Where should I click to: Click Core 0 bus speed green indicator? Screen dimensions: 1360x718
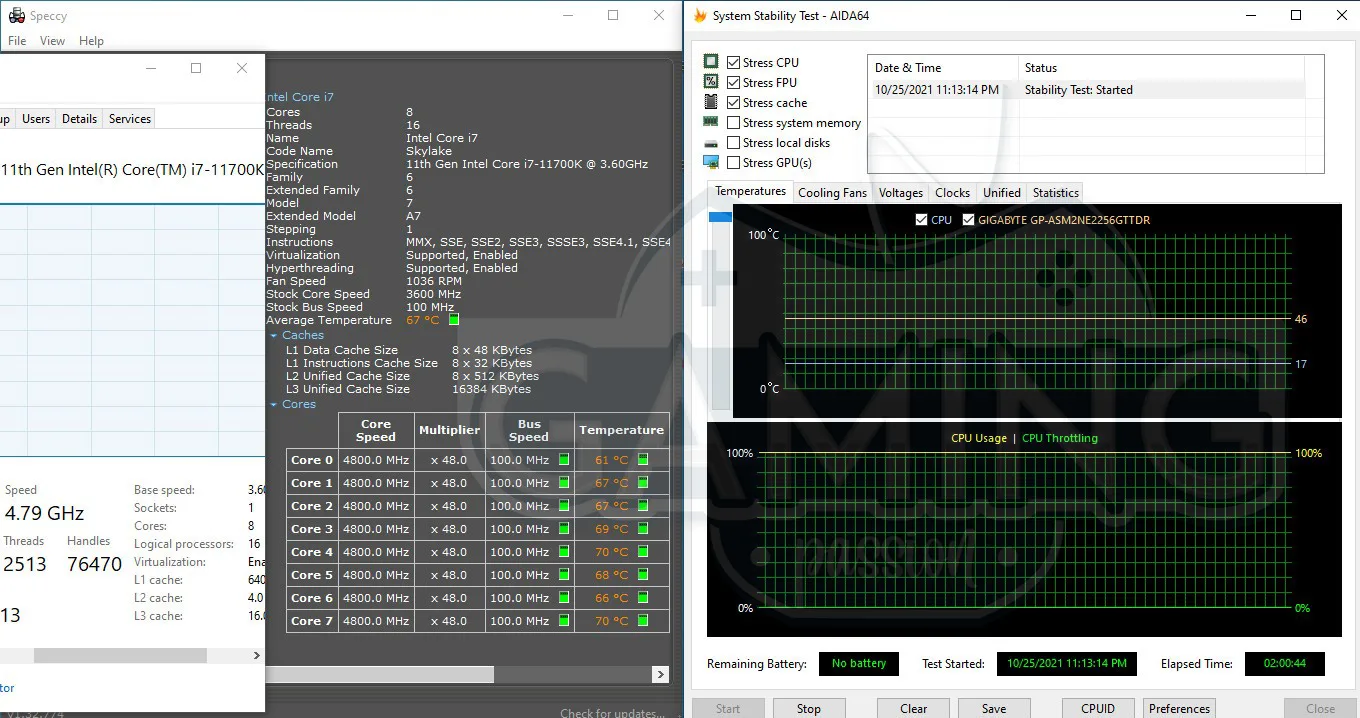click(564, 460)
